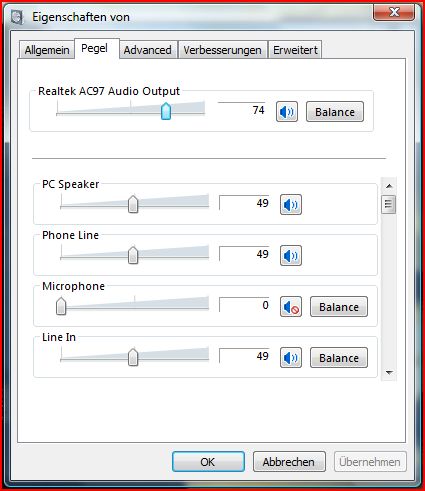Click the PC Speaker level value field
425x491 pixels.
244,203
